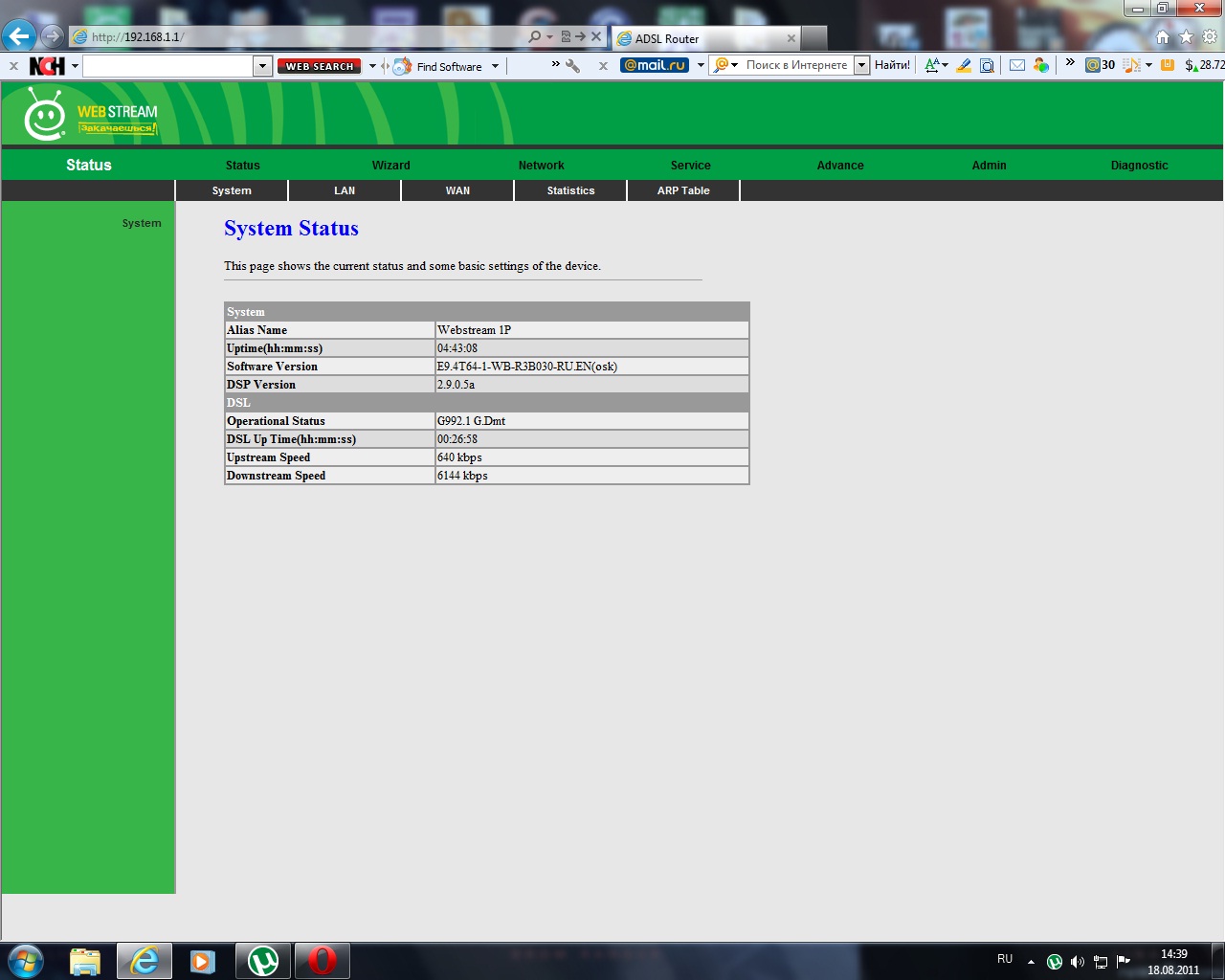Click the mail.ru agent contacts icon
This screenshot has width=1225, height=980.
point(1041,65)
